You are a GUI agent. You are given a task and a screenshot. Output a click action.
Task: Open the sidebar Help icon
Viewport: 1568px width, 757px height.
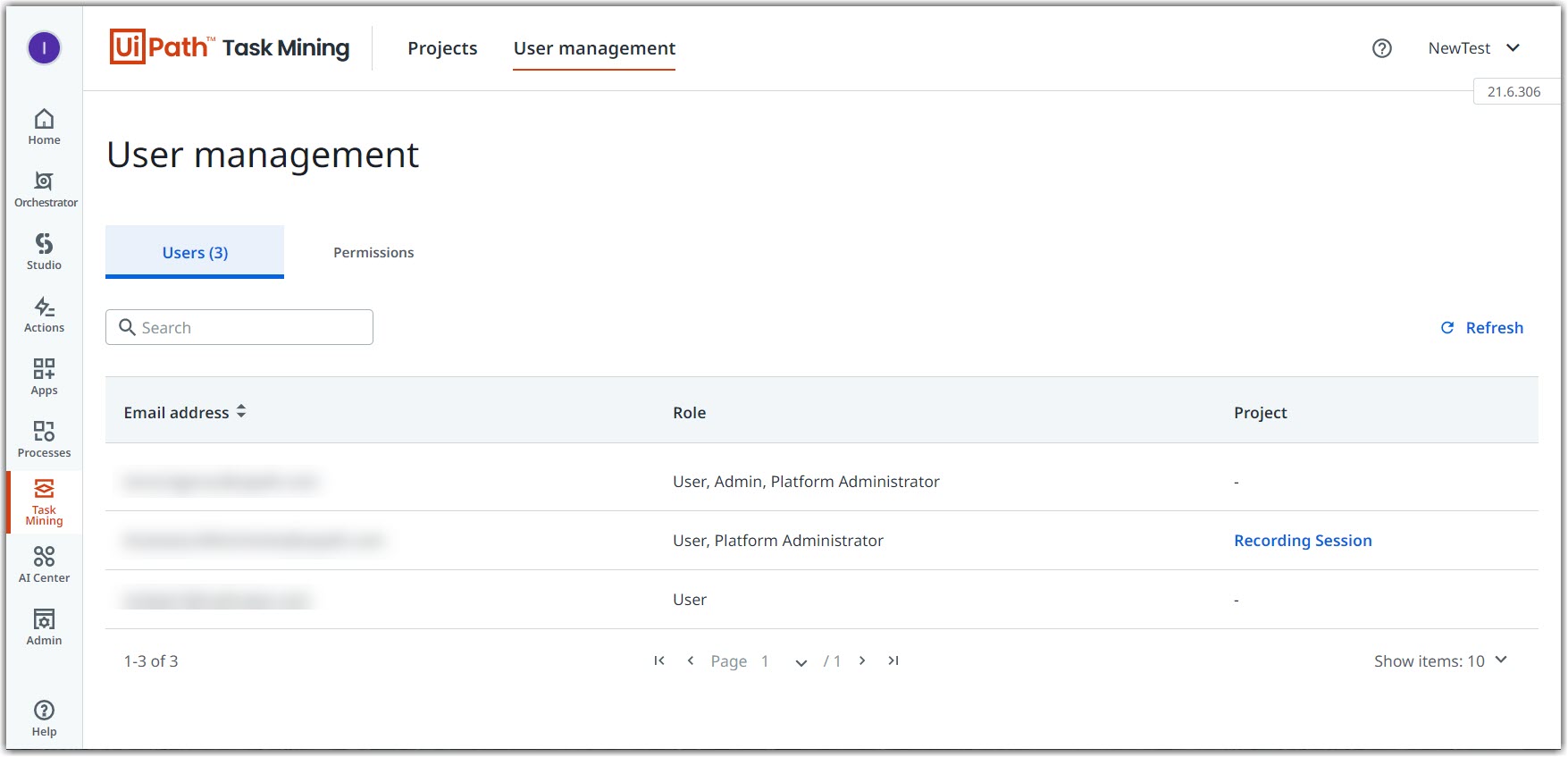(x=44, y=719)
